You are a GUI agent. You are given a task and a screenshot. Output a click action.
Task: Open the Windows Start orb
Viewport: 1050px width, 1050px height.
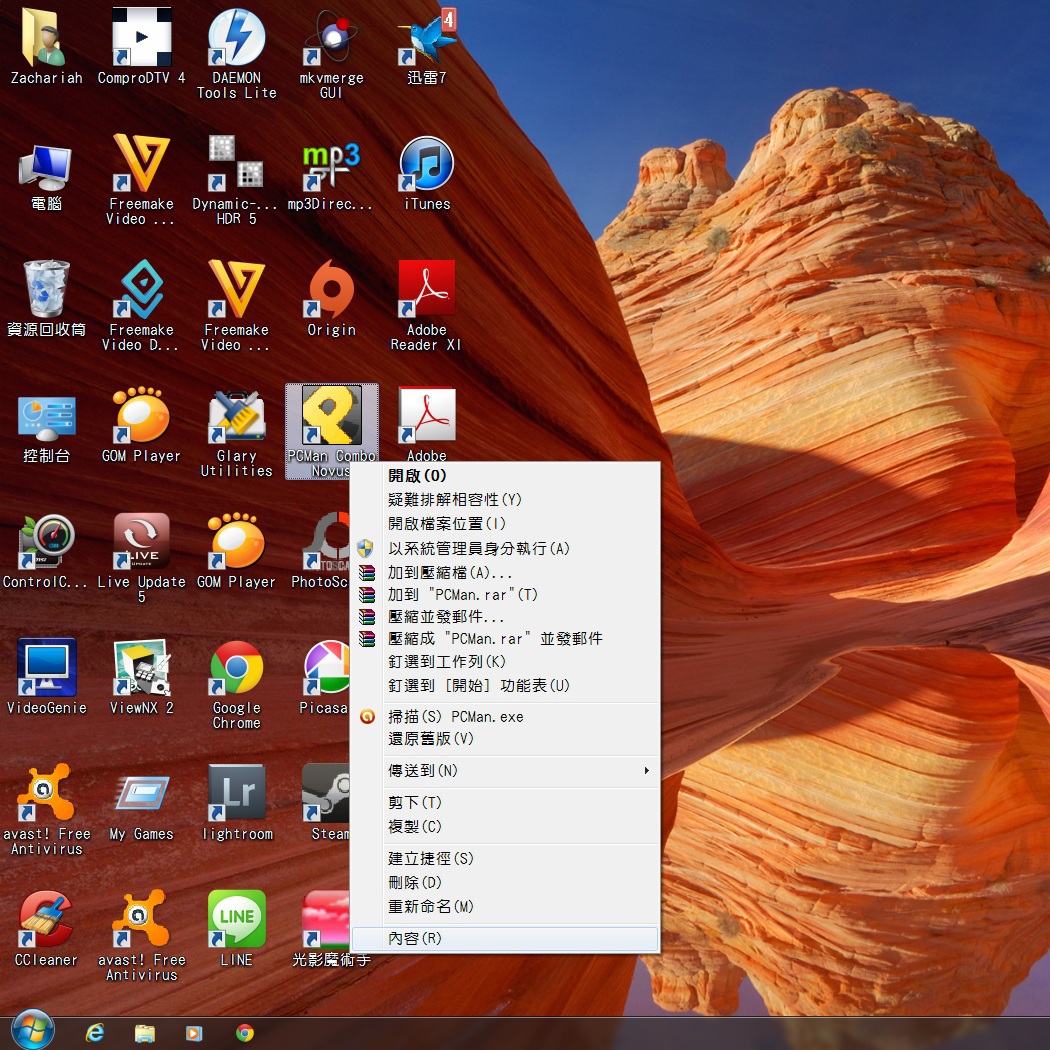pyautogui.click(x=31, y=1031)
